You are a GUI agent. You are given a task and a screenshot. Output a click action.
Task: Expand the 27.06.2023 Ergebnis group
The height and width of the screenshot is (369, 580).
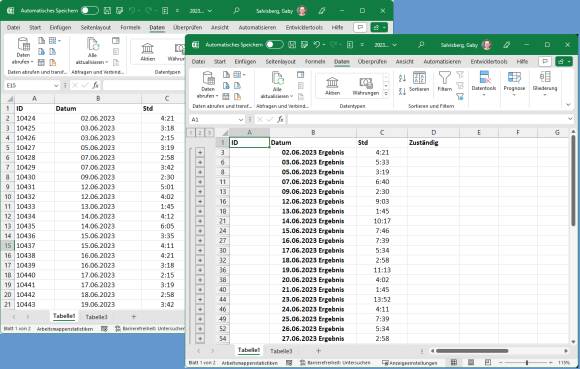[x=200, y=339]
